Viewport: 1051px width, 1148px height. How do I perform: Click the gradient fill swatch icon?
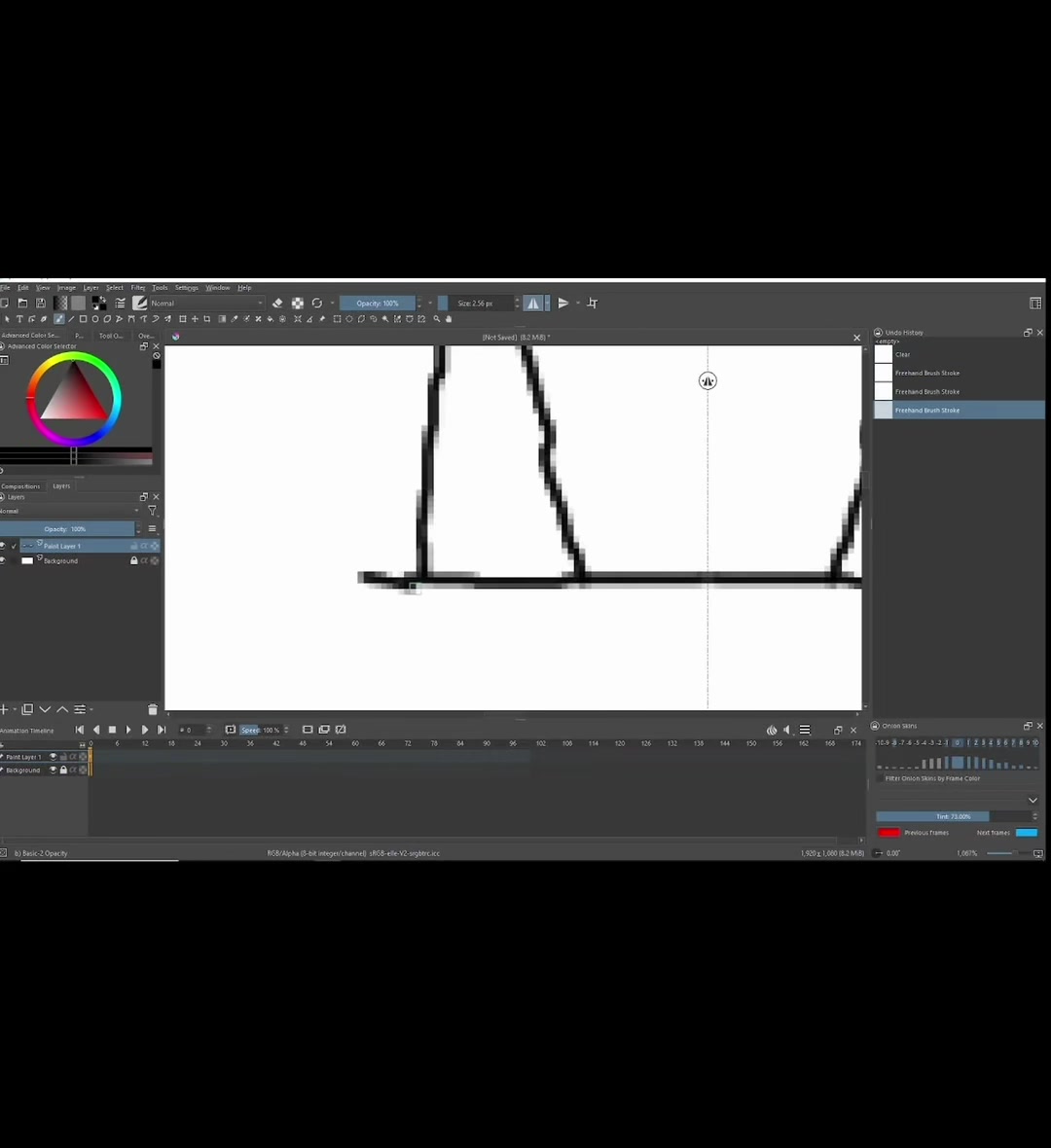[x=60, y=304]
